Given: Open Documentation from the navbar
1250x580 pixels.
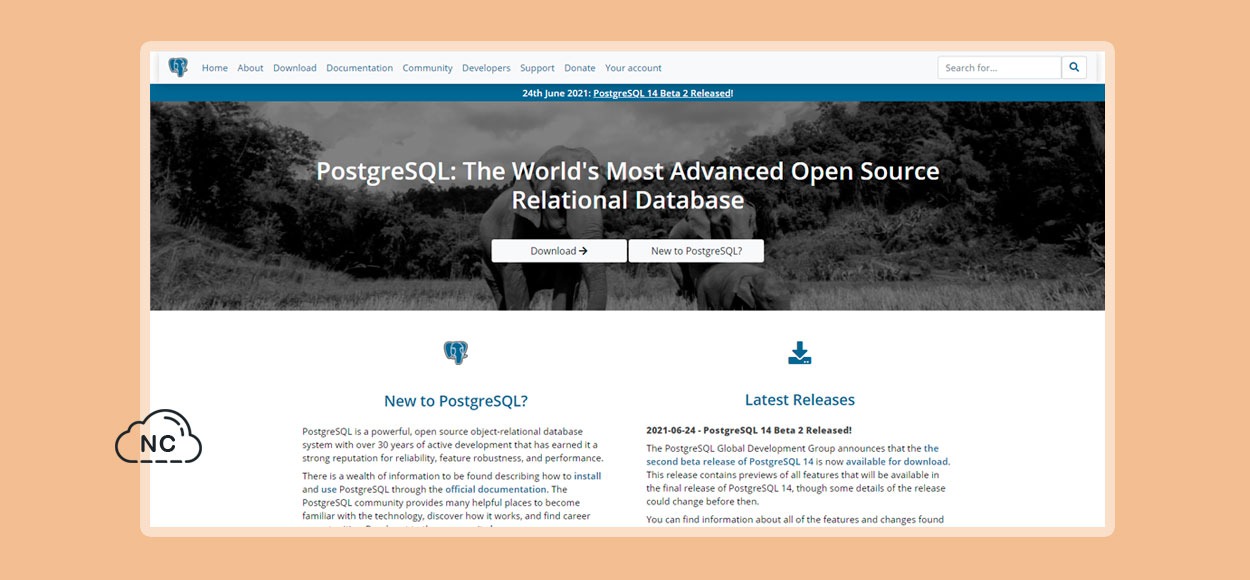Looking at the screenshot, I should coord(360,68).
